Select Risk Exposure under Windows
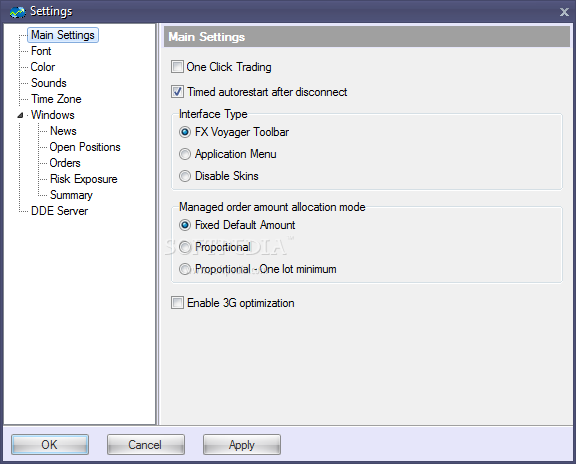This screenshot has width=576, height=464. (x=83, y=179)
